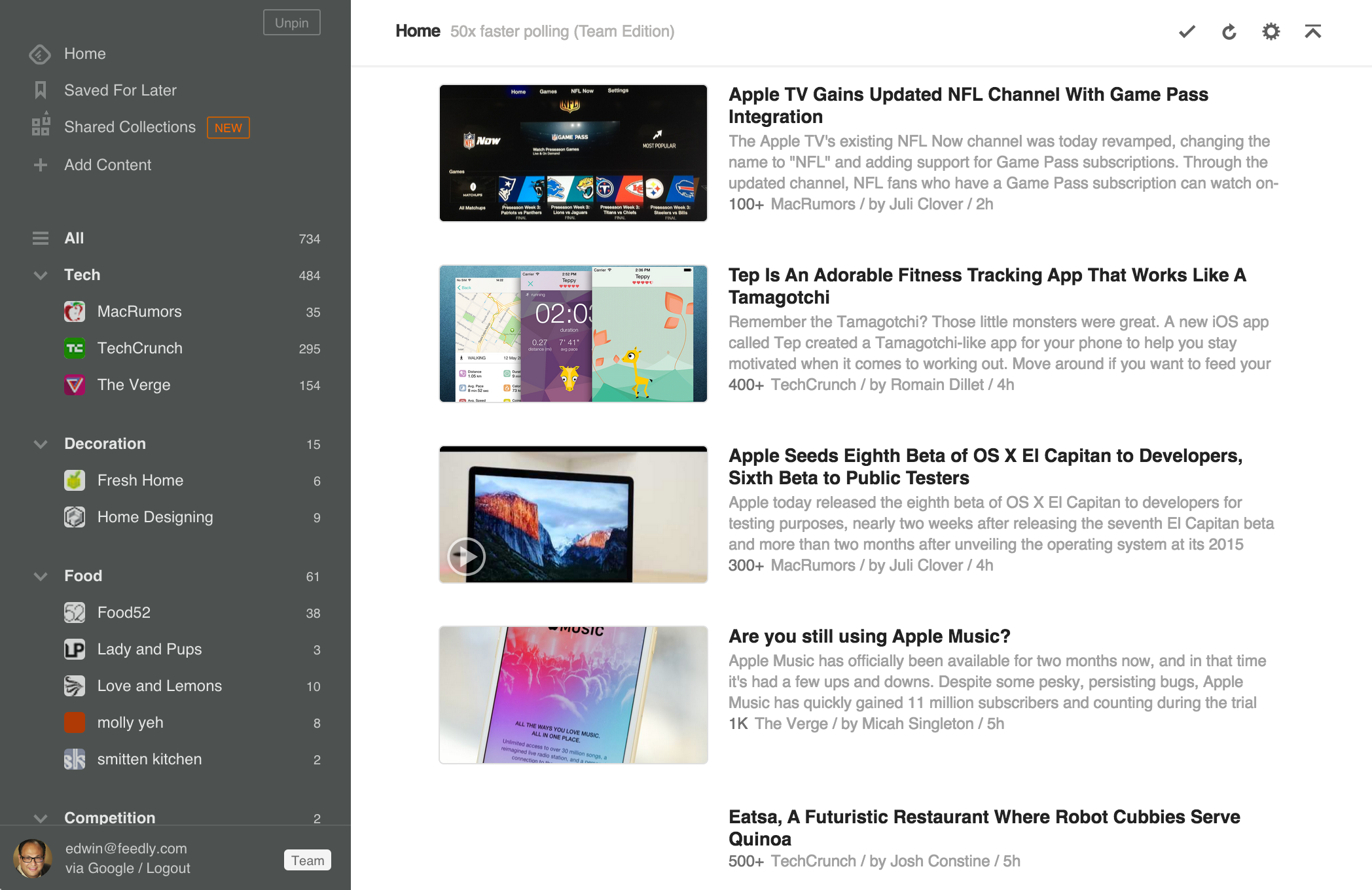Select the Competition category
The height and width of the screenshot is (890, 1372).
(109, 816)
